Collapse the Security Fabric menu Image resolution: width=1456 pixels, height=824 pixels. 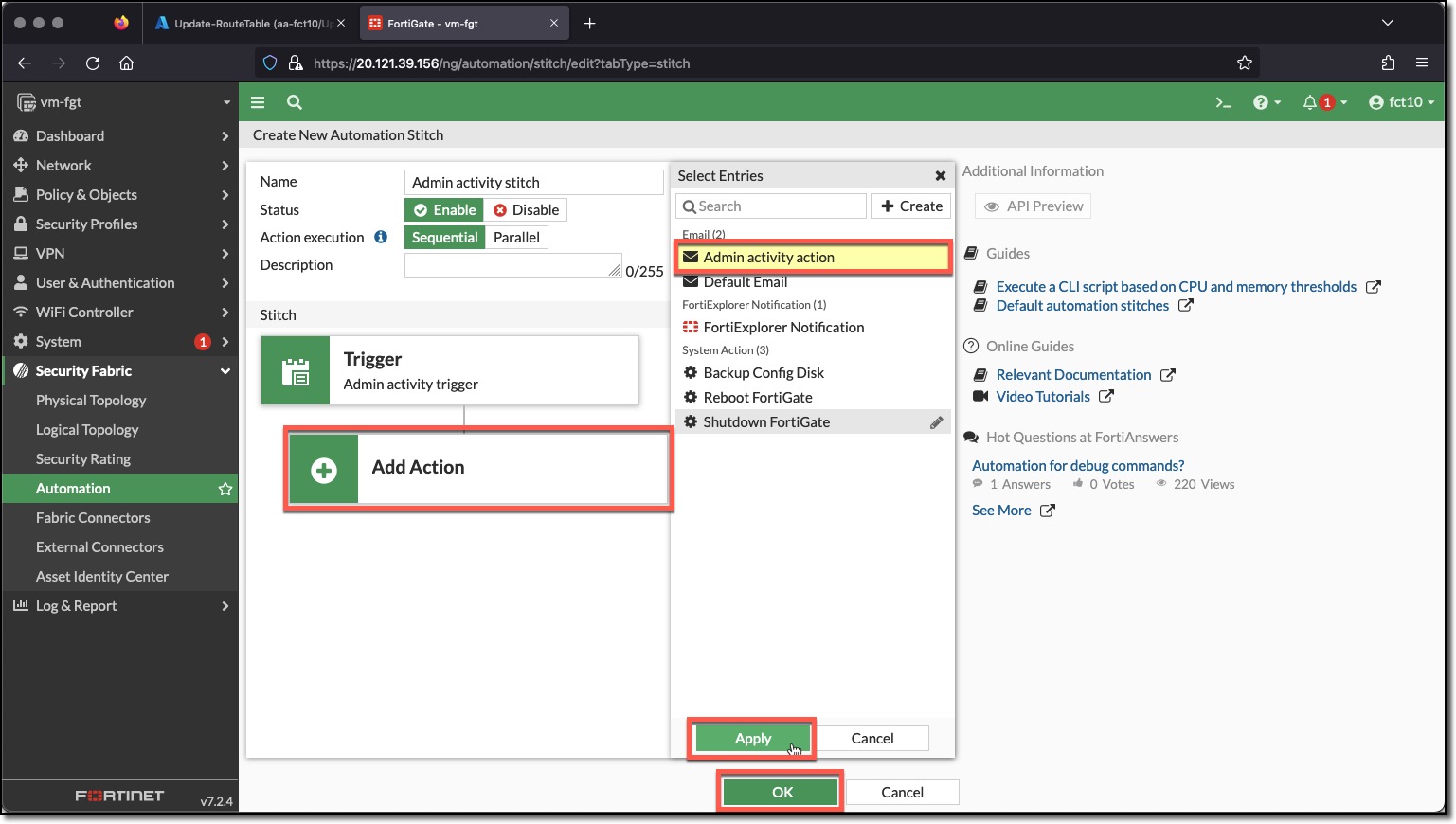click(120, 371)
